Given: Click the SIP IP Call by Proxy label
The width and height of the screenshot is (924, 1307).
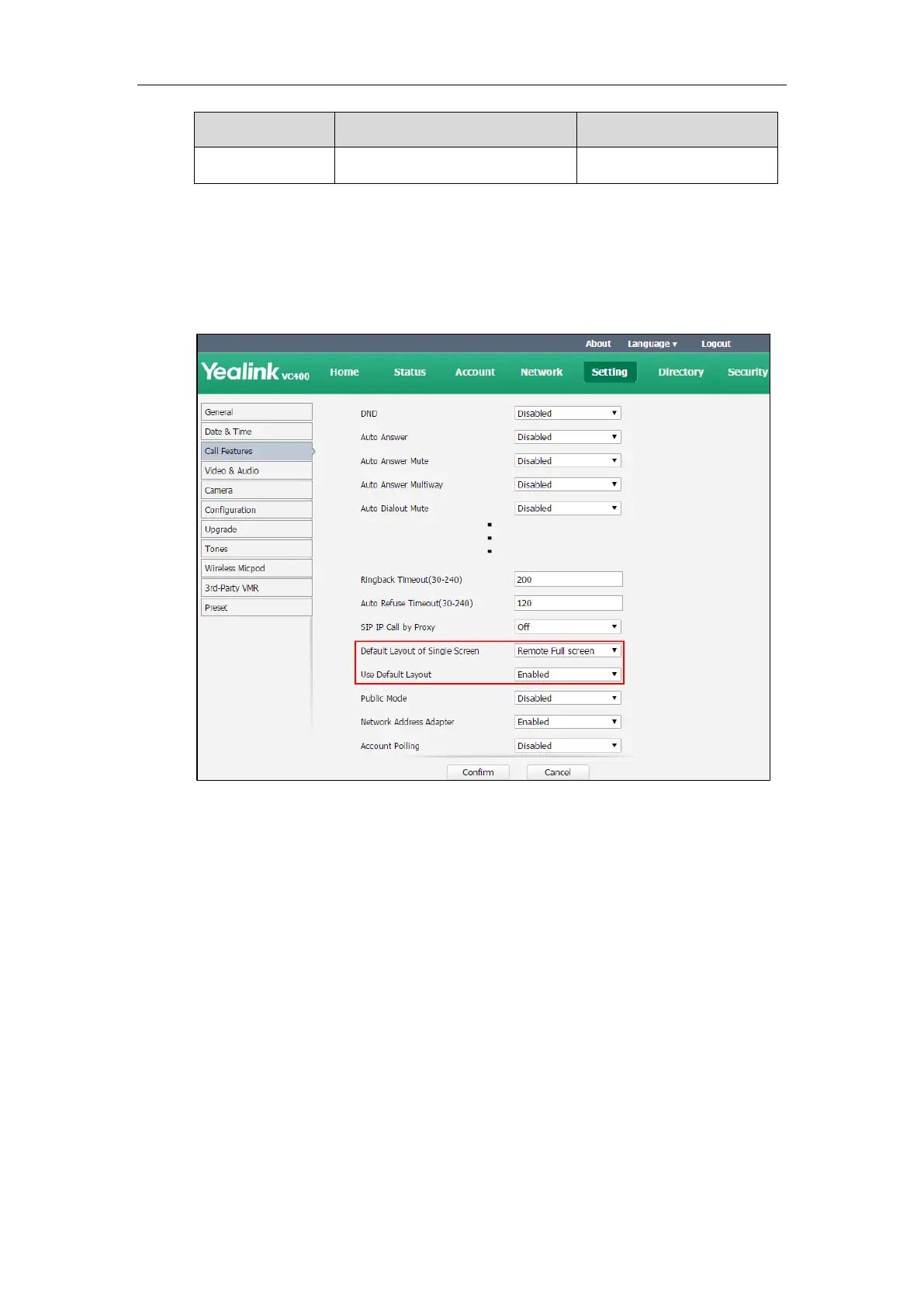Looking at the screenshot, I should tap(397, 627).
